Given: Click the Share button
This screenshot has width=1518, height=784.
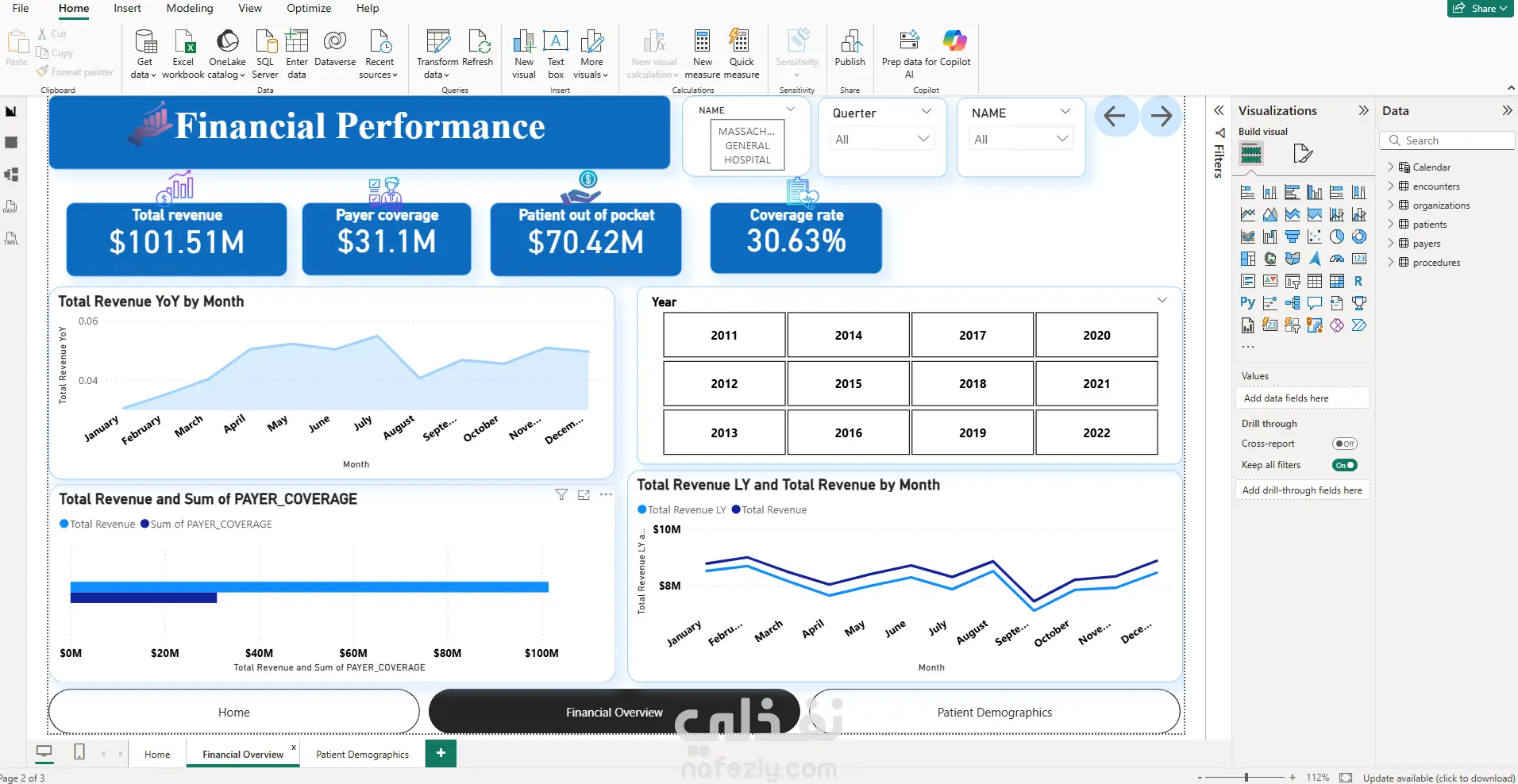Looking at the screenshot, I should pos(1480,8).
